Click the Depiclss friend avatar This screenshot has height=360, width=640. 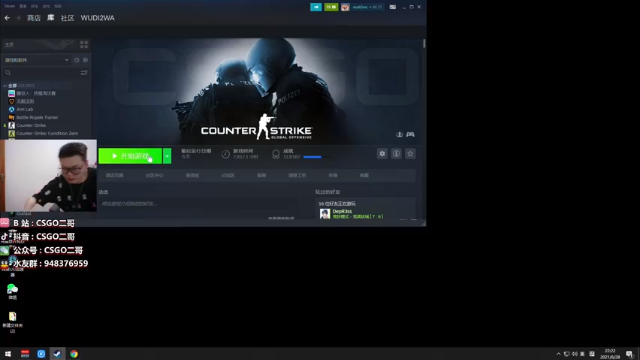tap(325, 213)
